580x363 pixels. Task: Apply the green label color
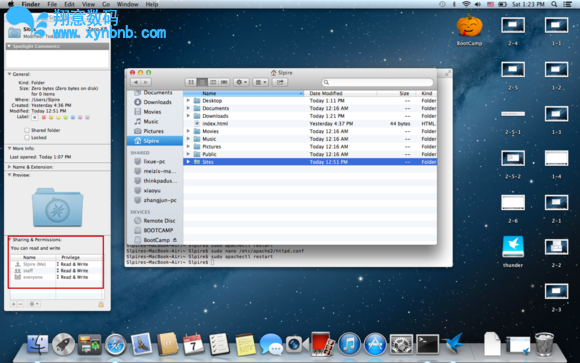65,117
